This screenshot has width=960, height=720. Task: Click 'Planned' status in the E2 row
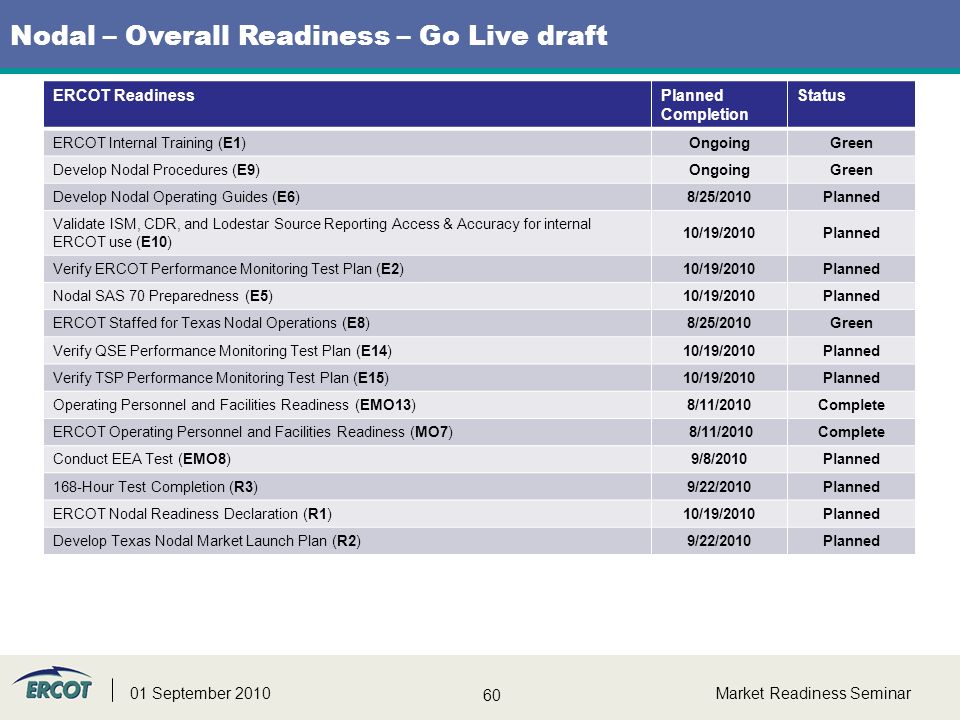[851, 269]
